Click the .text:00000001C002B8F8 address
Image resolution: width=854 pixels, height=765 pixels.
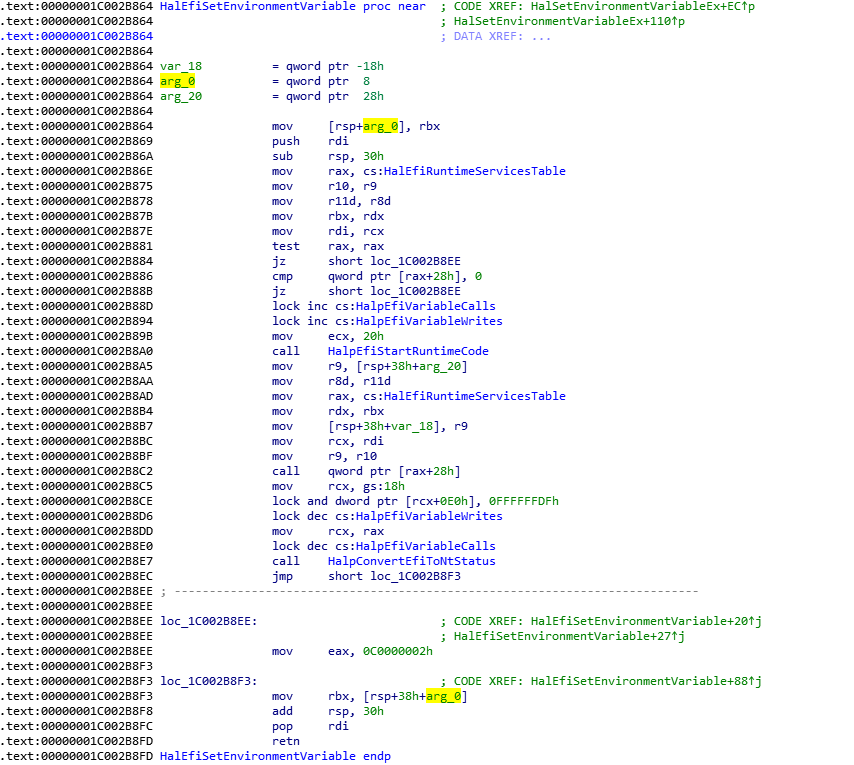point(77,712)
